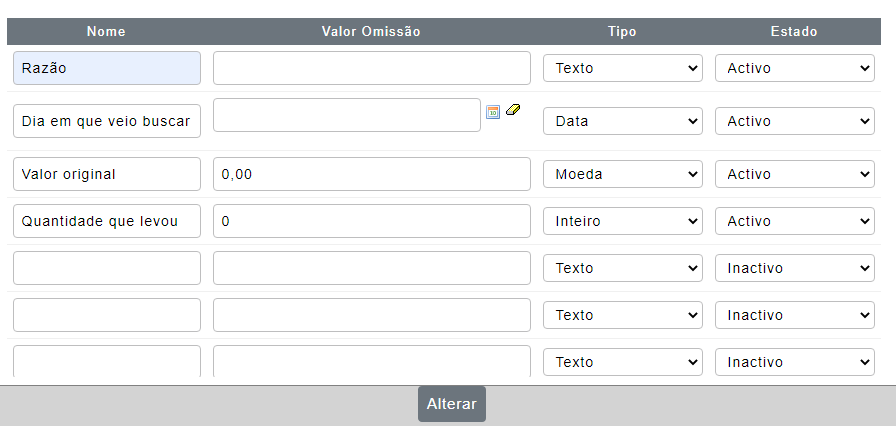Click the eraser icon to clear date
896x426 pixels.
[x=513, y=109]
